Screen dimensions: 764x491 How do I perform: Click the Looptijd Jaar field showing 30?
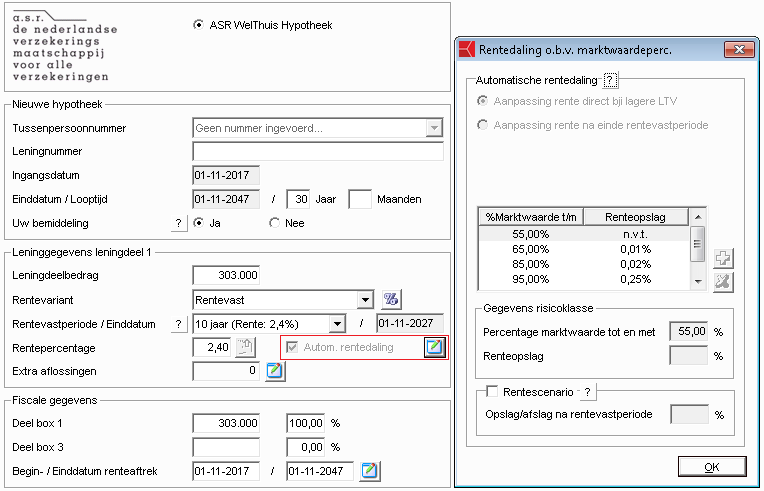coord(298,199)
